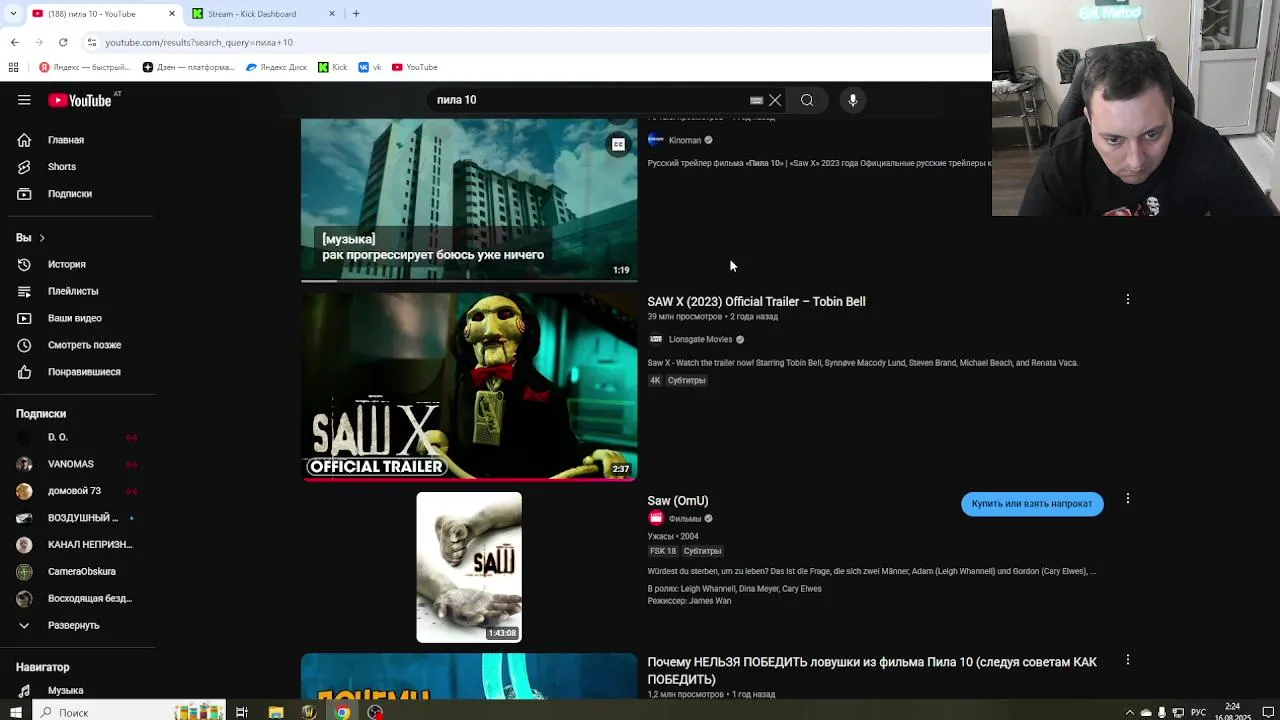Open История watch history
This screenshot has height=720, width=1280.
[67, 264]
